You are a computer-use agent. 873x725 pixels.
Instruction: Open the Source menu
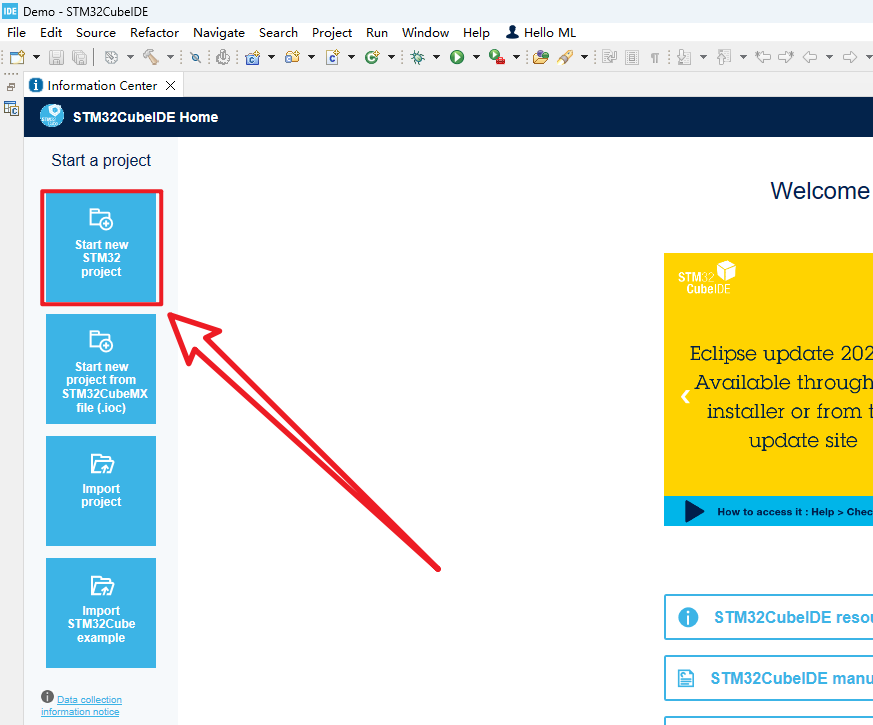96,33
